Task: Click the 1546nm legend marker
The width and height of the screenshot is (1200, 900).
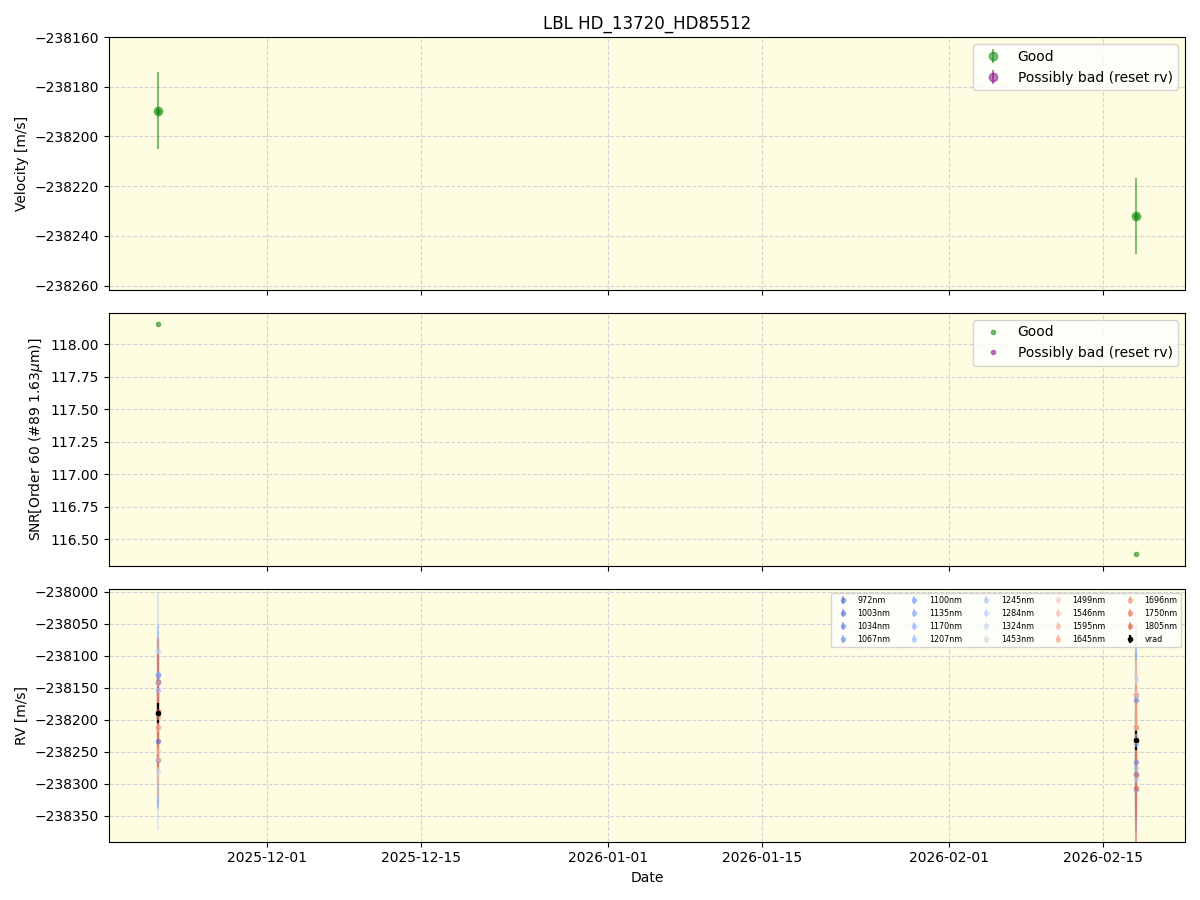Action: [1058, 613]
